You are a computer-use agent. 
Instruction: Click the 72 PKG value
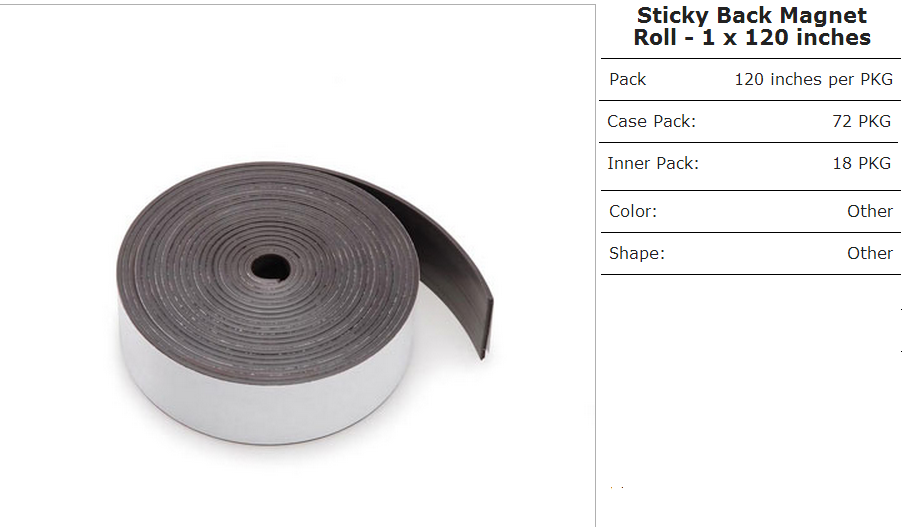click(x=862, y=122)
